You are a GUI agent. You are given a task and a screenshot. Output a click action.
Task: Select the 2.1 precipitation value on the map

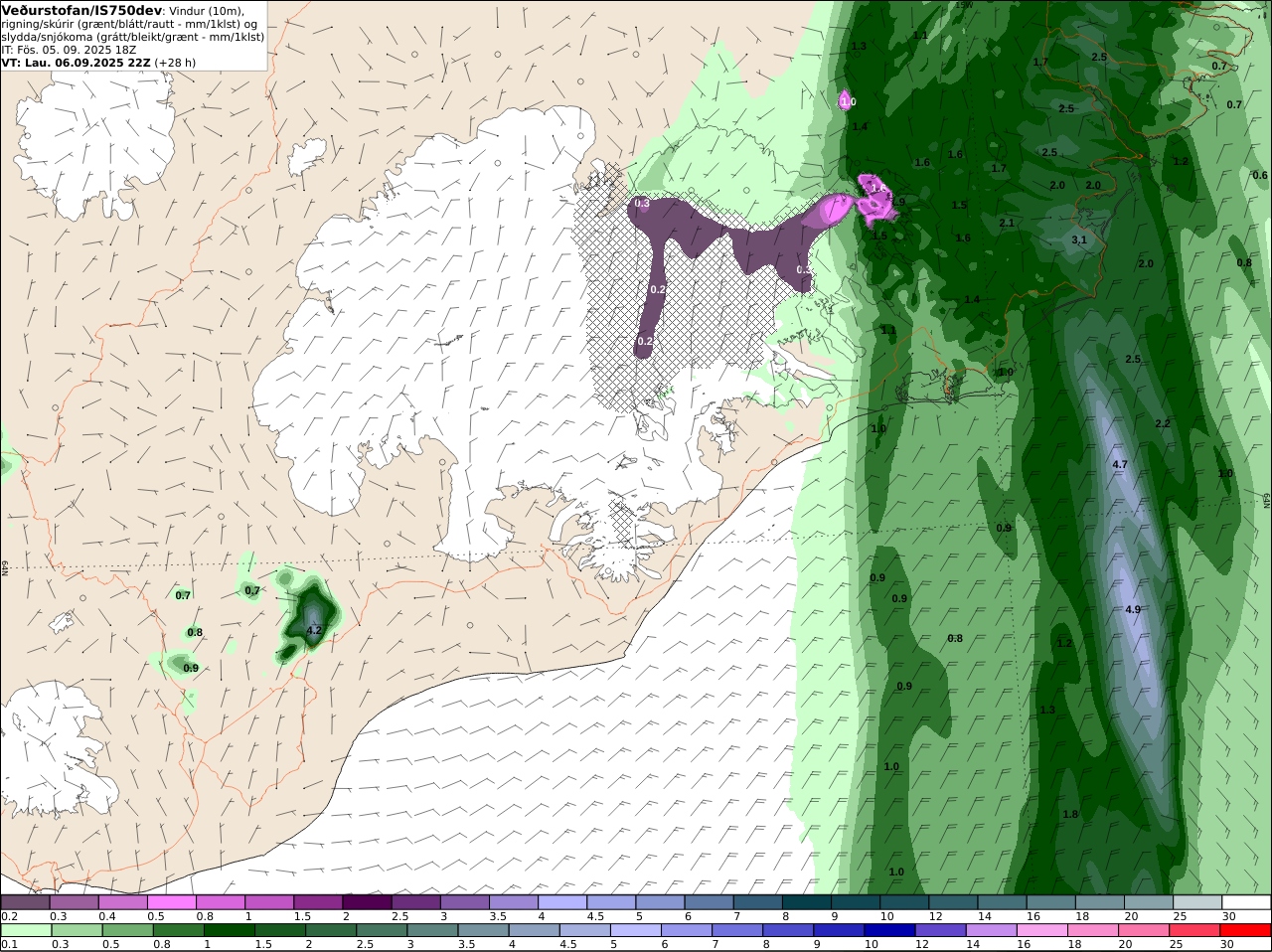[x=1007, y=223]
